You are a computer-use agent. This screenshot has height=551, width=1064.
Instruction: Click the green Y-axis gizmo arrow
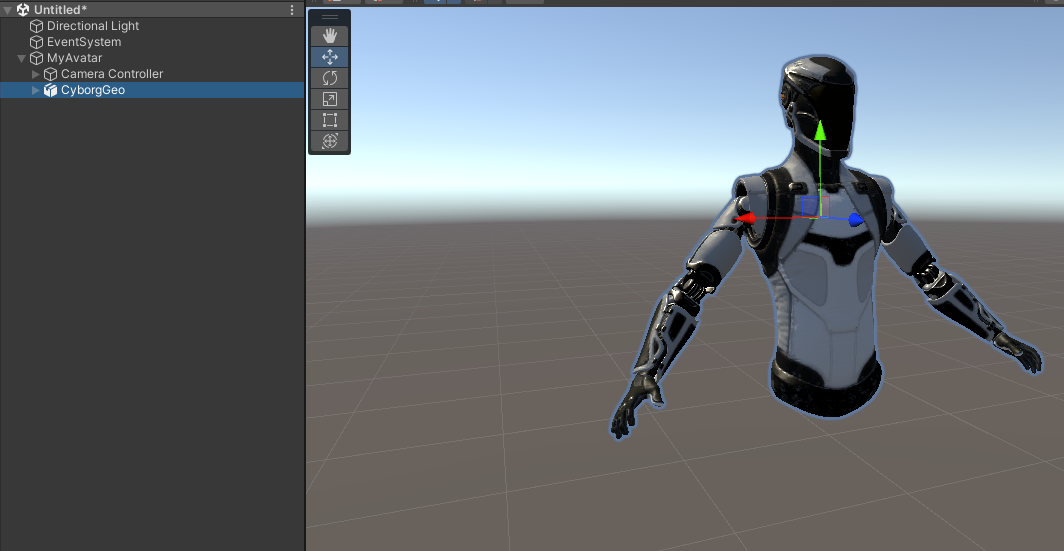[x=820, y=132]
